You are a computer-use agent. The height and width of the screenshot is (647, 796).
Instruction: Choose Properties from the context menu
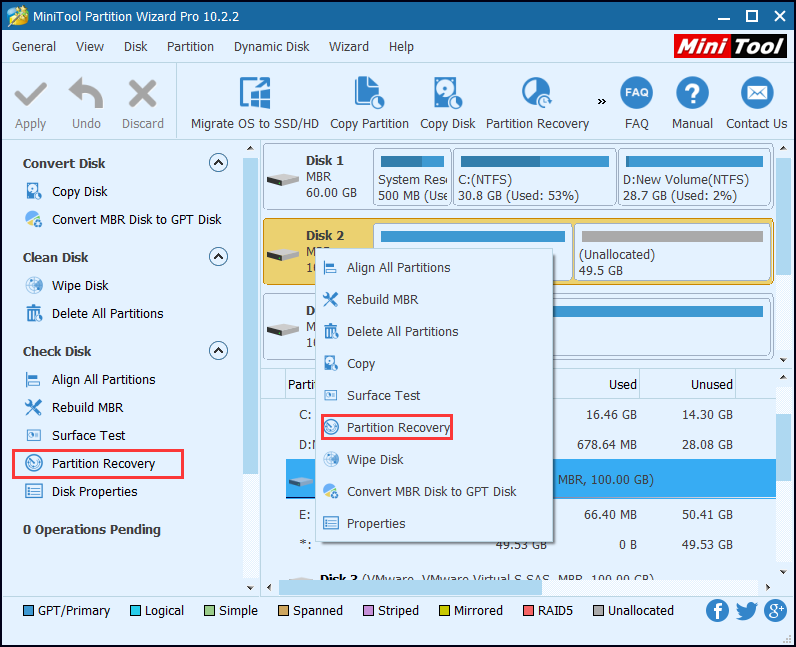click(434, 524)
